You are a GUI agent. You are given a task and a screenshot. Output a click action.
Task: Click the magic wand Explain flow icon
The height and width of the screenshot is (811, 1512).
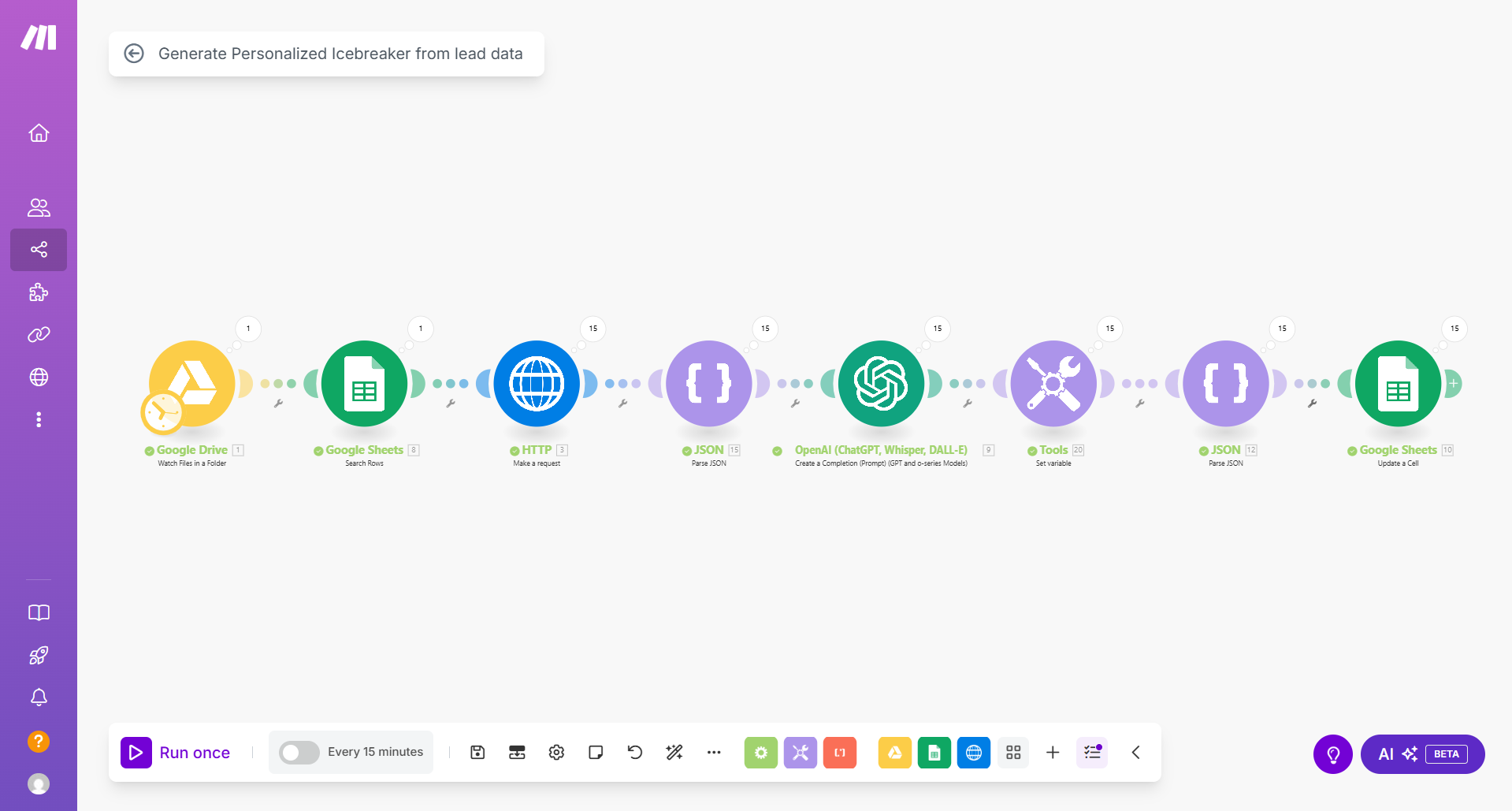674,753
